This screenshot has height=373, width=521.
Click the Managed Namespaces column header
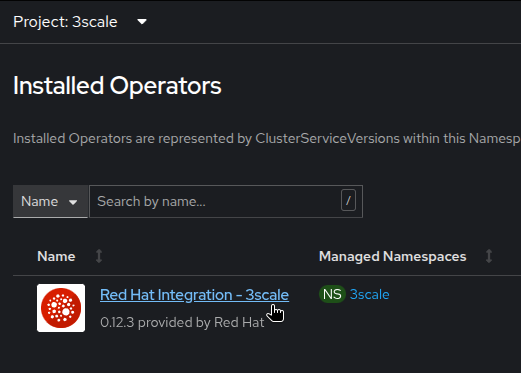click(393, 256)
